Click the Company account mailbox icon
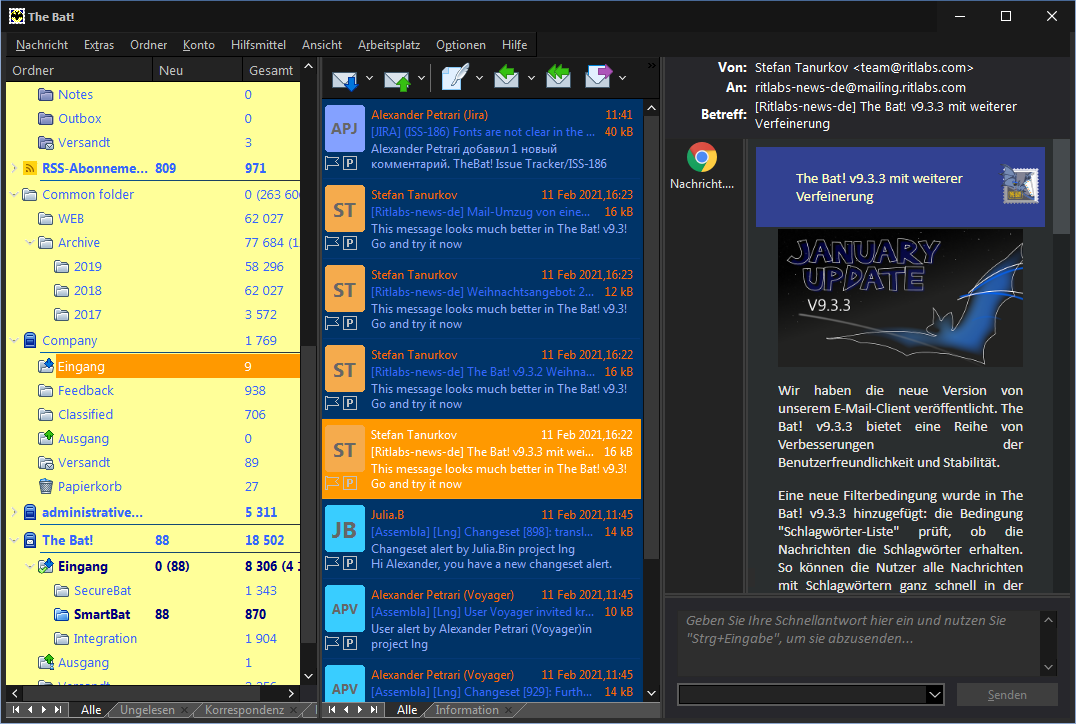The height and width of the screenshot is (724, 1076). [x=30, y=340]
